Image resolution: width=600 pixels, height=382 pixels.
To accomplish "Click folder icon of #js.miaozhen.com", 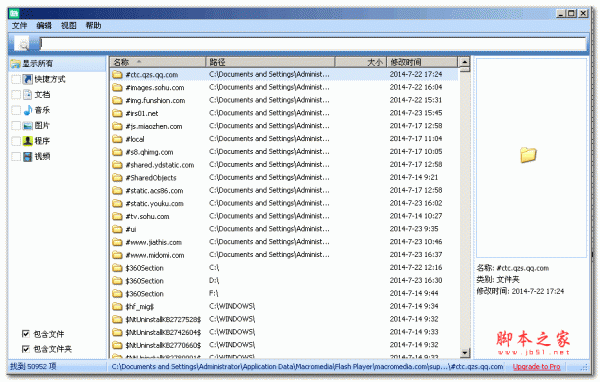I will [117, 126].
